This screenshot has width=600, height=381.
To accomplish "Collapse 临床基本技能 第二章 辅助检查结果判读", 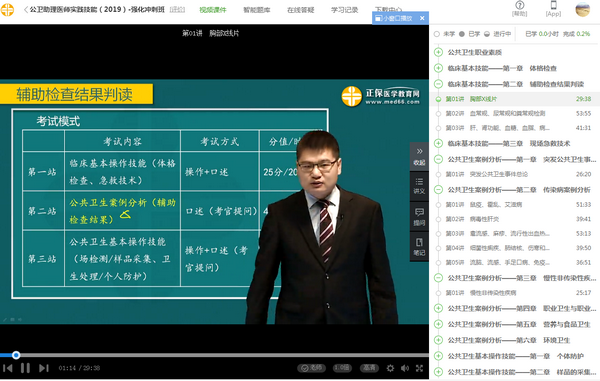I will click(x=439, y=84).
